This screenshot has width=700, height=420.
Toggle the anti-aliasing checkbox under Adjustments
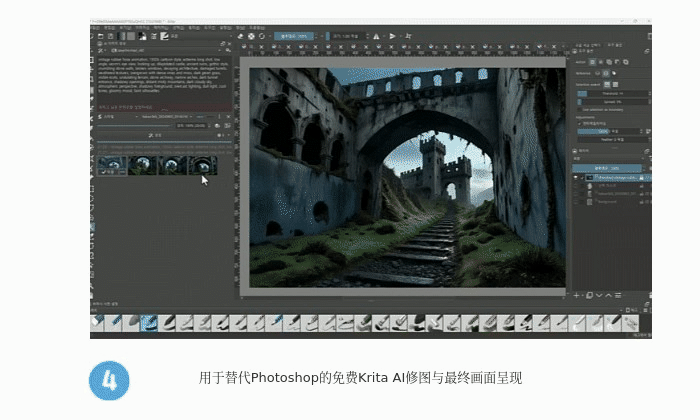579,123
